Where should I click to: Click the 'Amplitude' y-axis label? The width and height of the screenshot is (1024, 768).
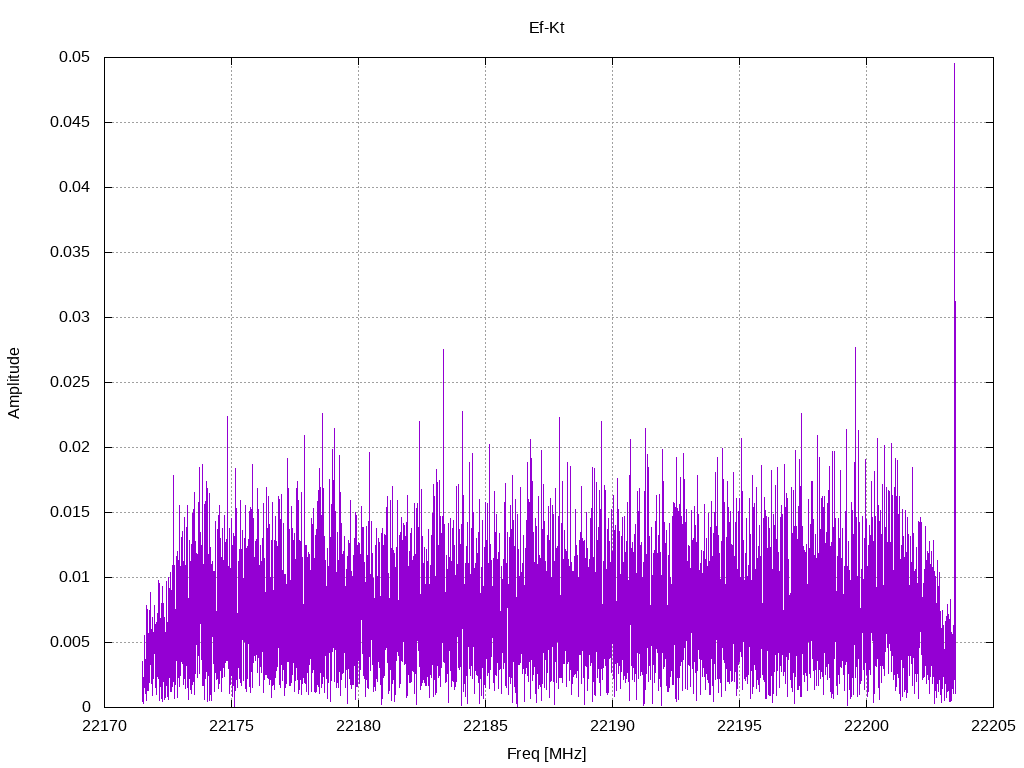tap(14, 383)
